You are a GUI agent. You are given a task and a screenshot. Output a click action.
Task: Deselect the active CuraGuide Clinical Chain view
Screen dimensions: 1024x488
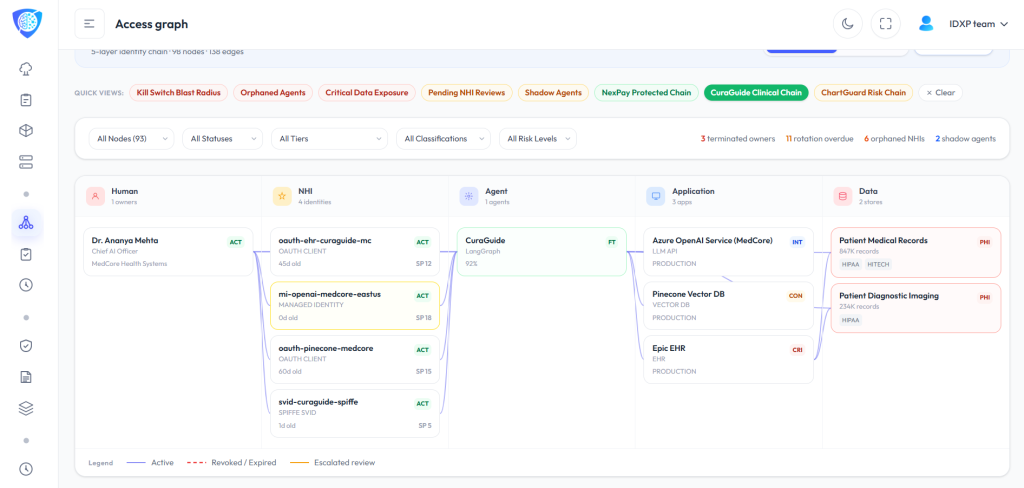click(756, 93)
